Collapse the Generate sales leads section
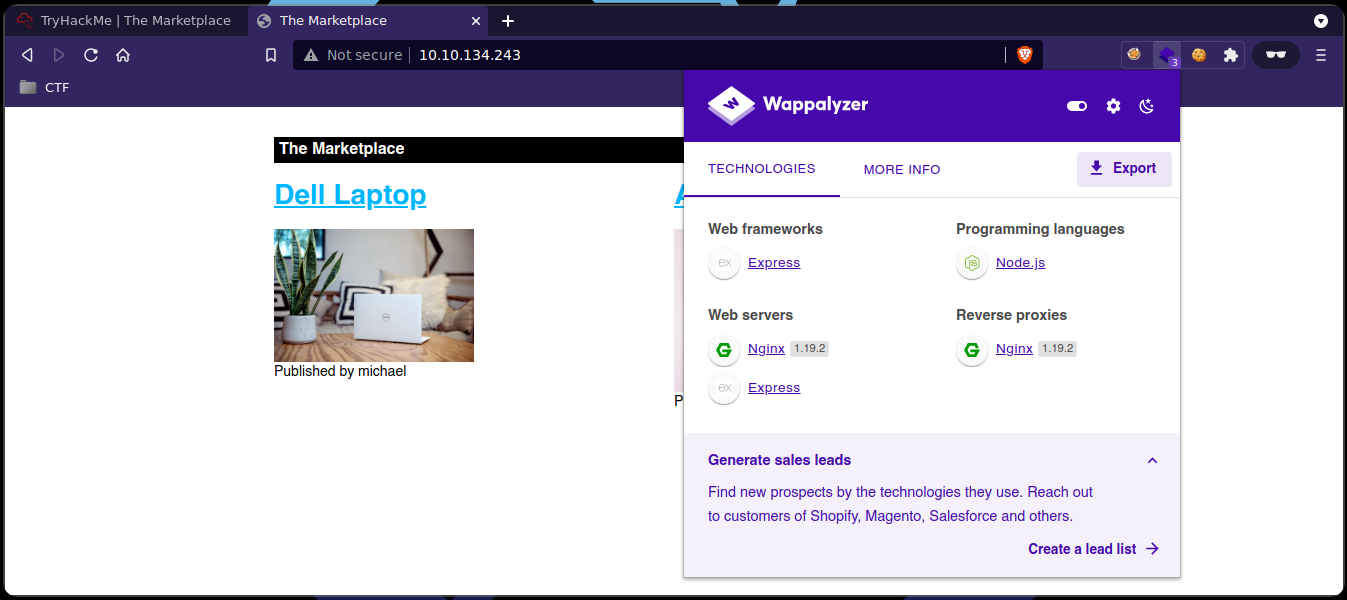This screenshot has height=600, width=1347. (1152, 461)
